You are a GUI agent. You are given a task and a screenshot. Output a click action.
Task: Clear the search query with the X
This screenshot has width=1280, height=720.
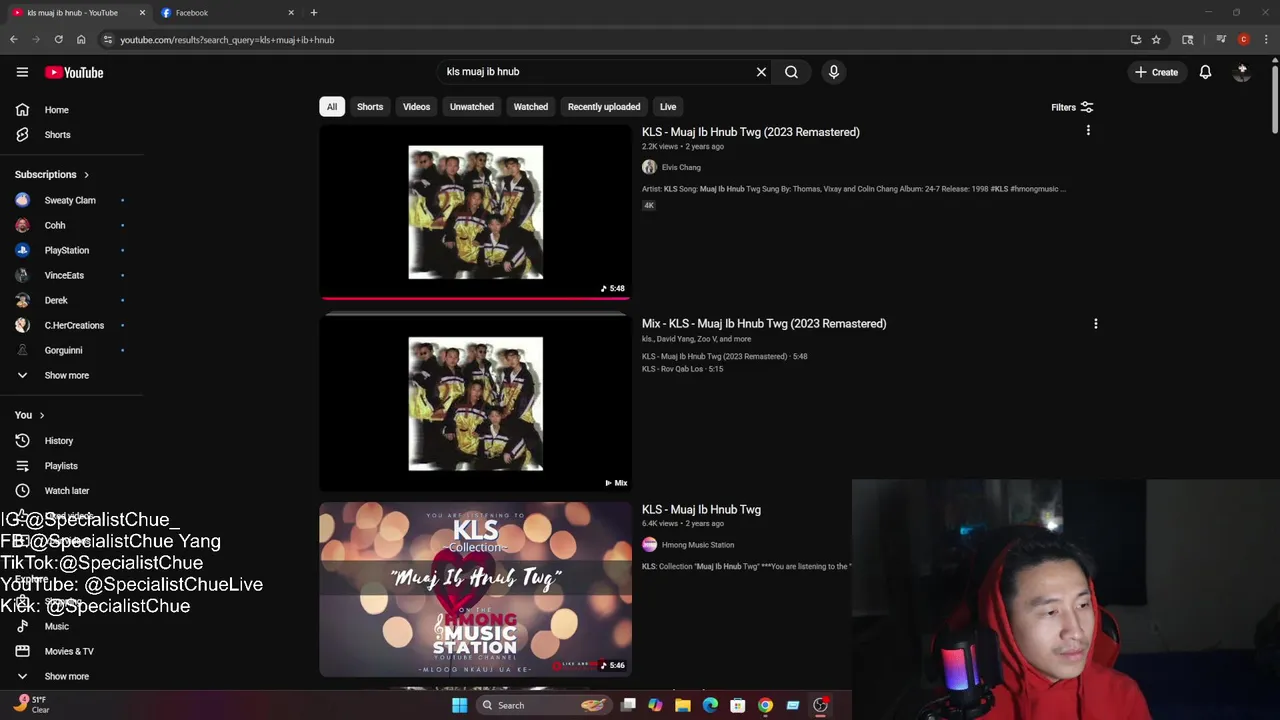coord(761,72)
